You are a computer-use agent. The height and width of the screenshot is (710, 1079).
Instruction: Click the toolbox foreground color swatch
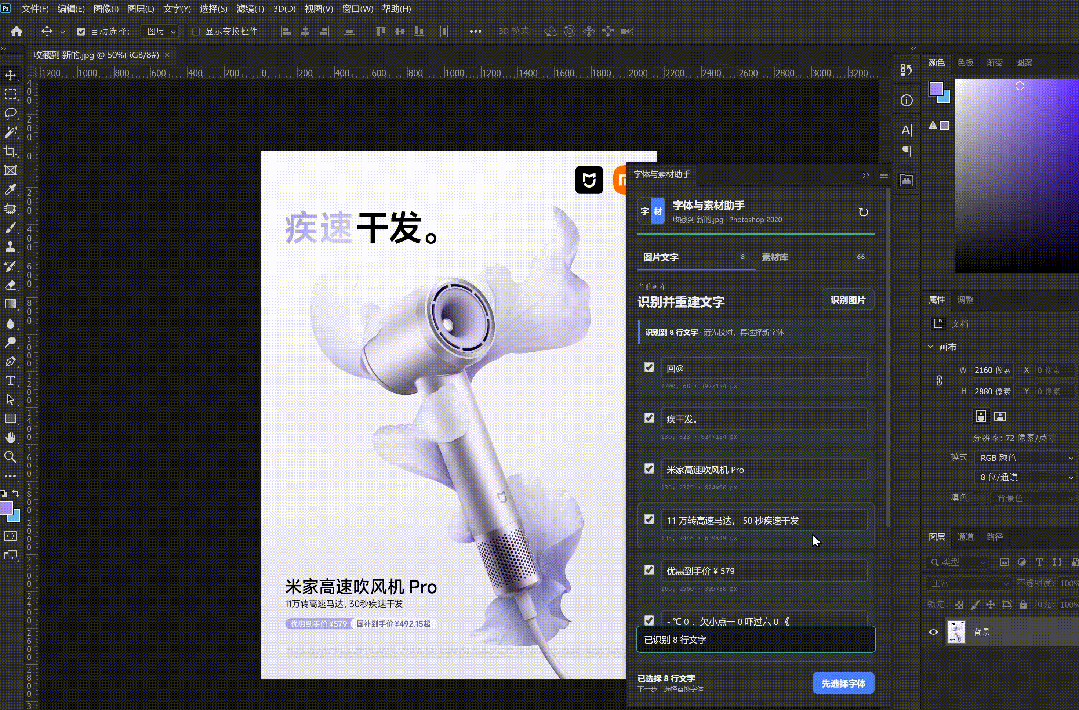(6, 508)
